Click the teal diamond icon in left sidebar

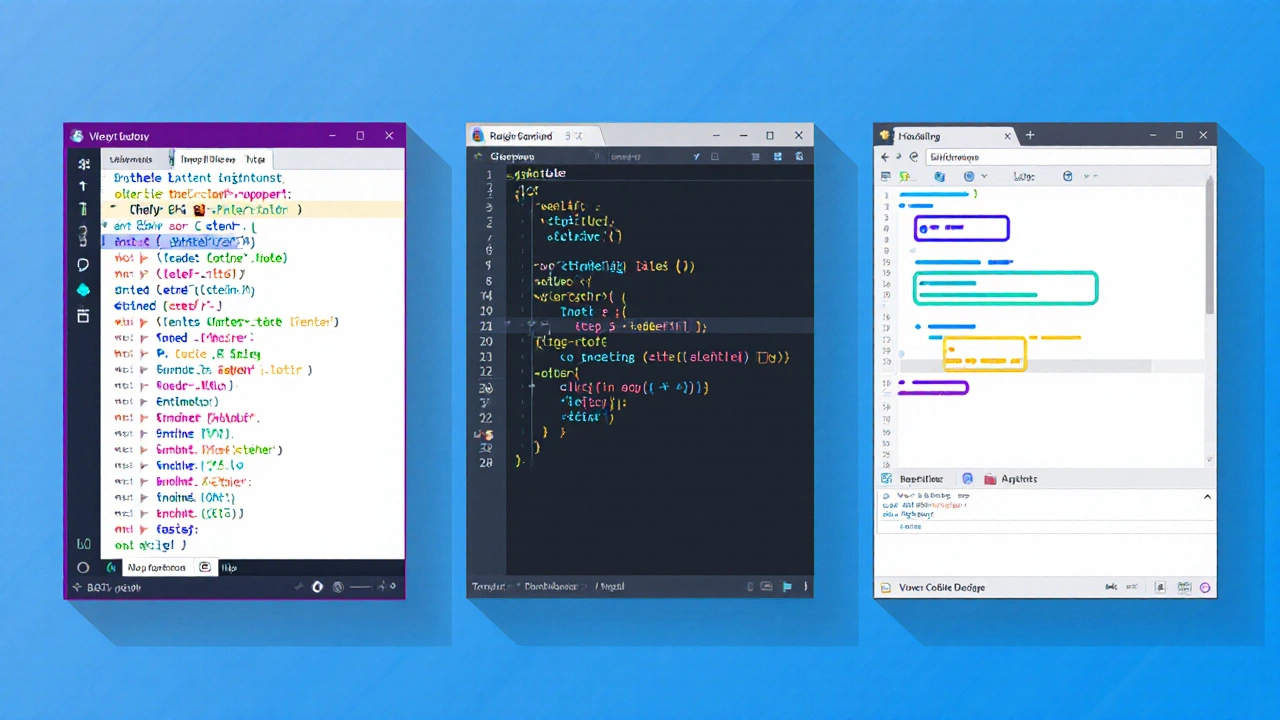tap(83, 290)
